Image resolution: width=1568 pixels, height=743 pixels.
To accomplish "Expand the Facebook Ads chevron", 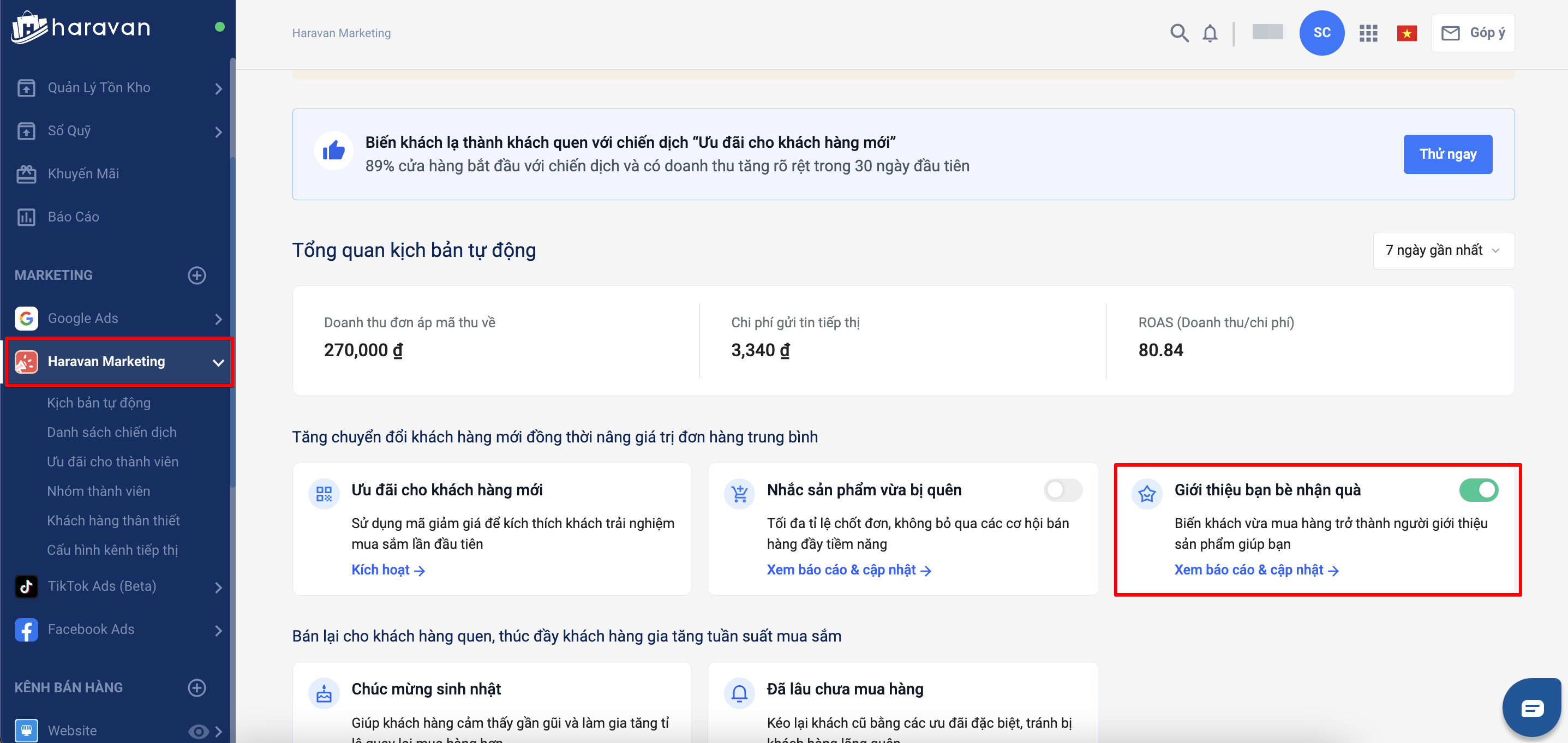I will click(x=219, y=631).
